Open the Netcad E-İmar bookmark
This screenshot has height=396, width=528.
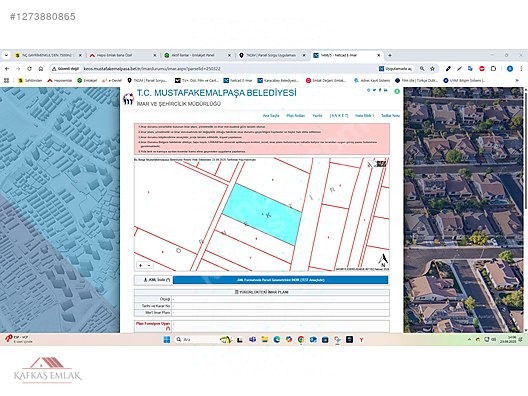pos(238,80)
